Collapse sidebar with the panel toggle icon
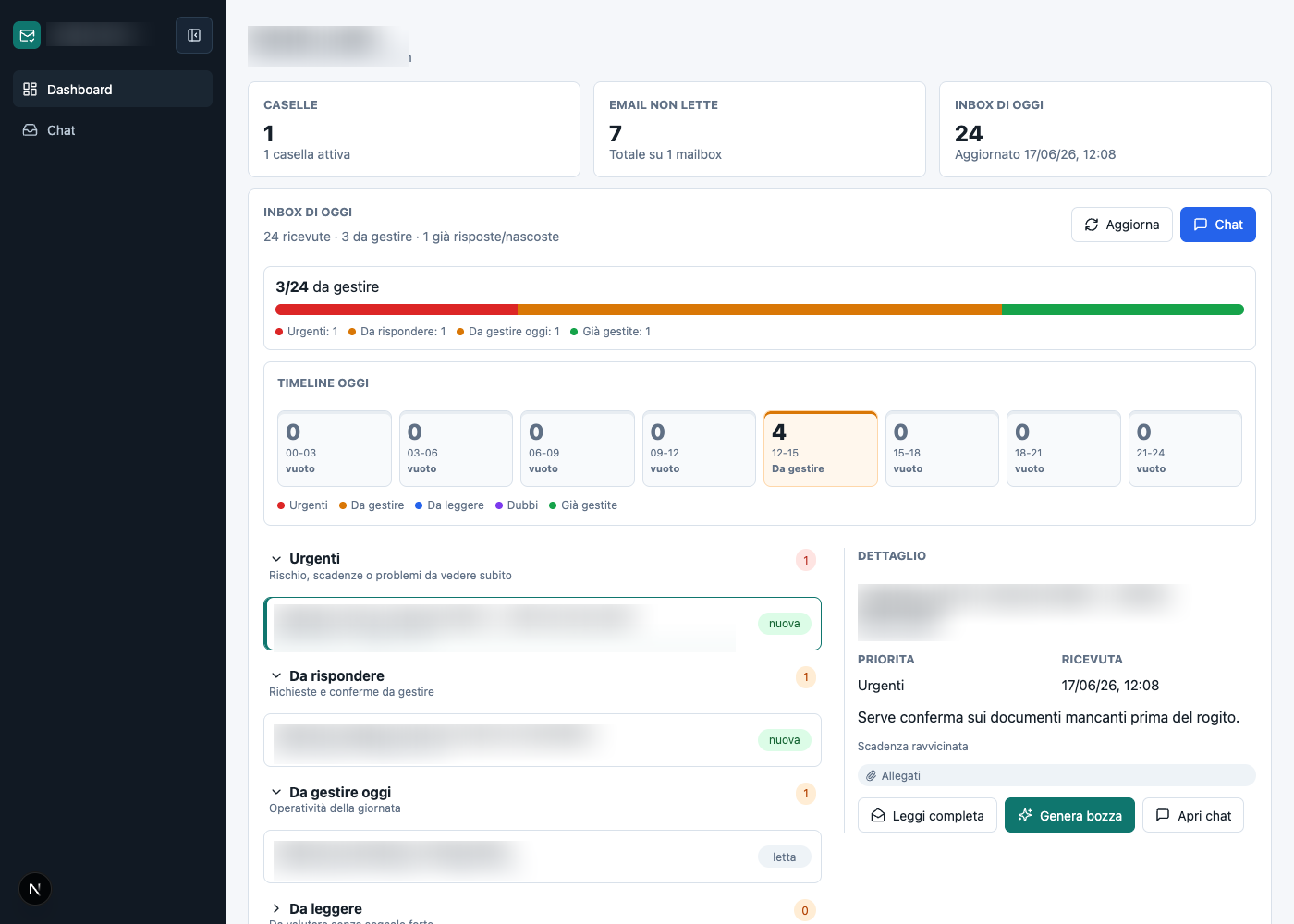The width and height of the screenshot is (1294, 924). [194, 35]
